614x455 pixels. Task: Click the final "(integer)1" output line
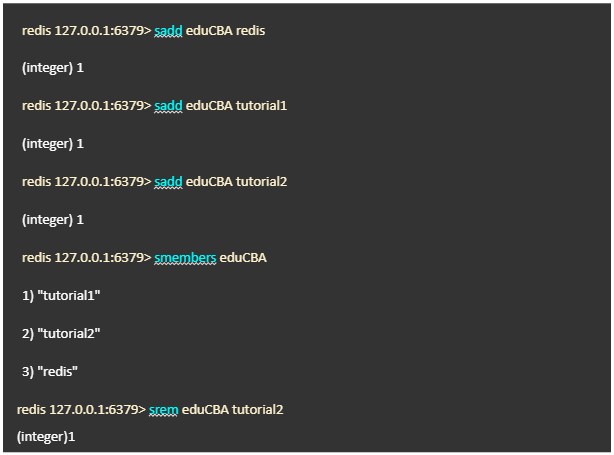[x=46, y=437]
